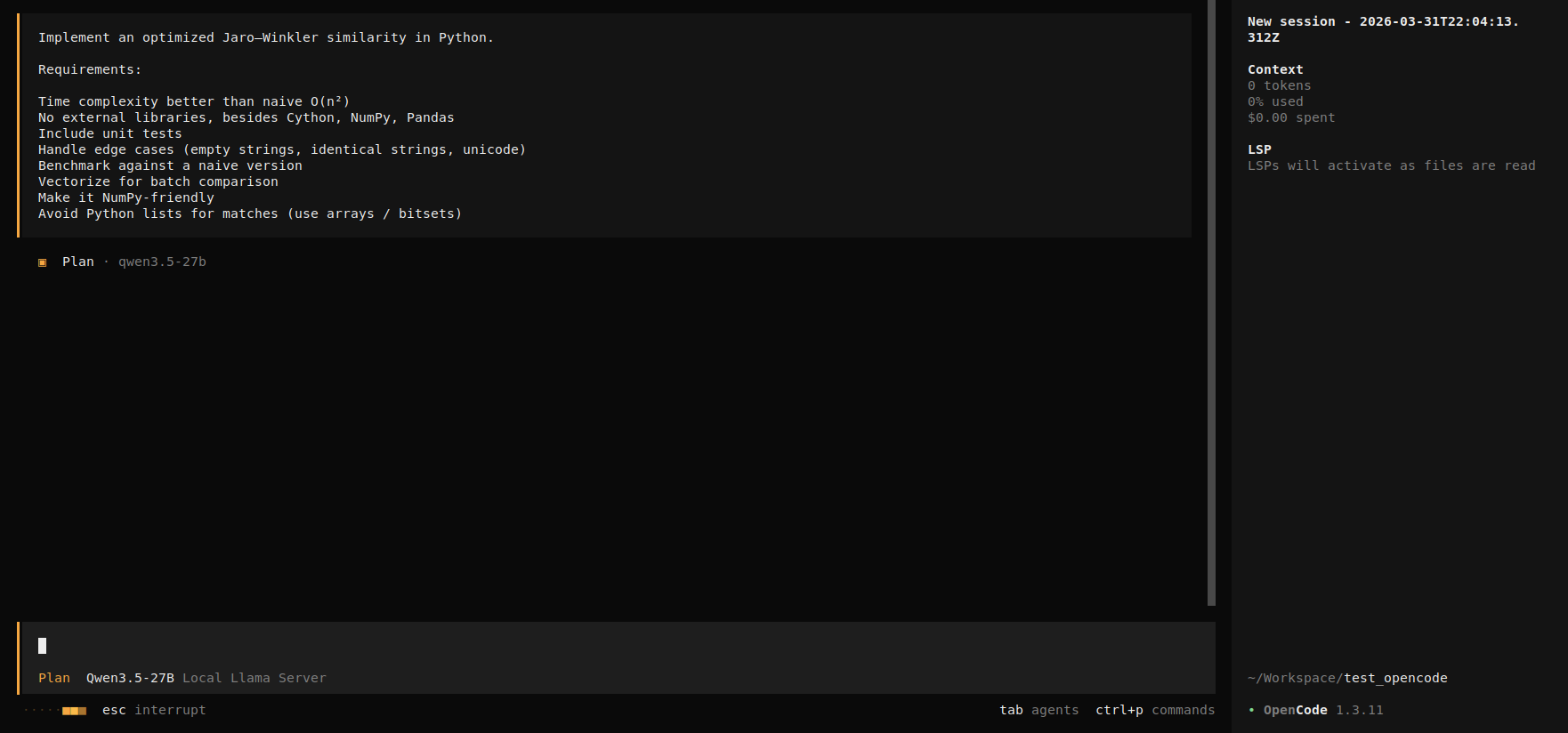Viewport: 1568px width, 733px height.
Task: Click the OpenCode 1.3.11 version label
Action: tap(1322, 710)
